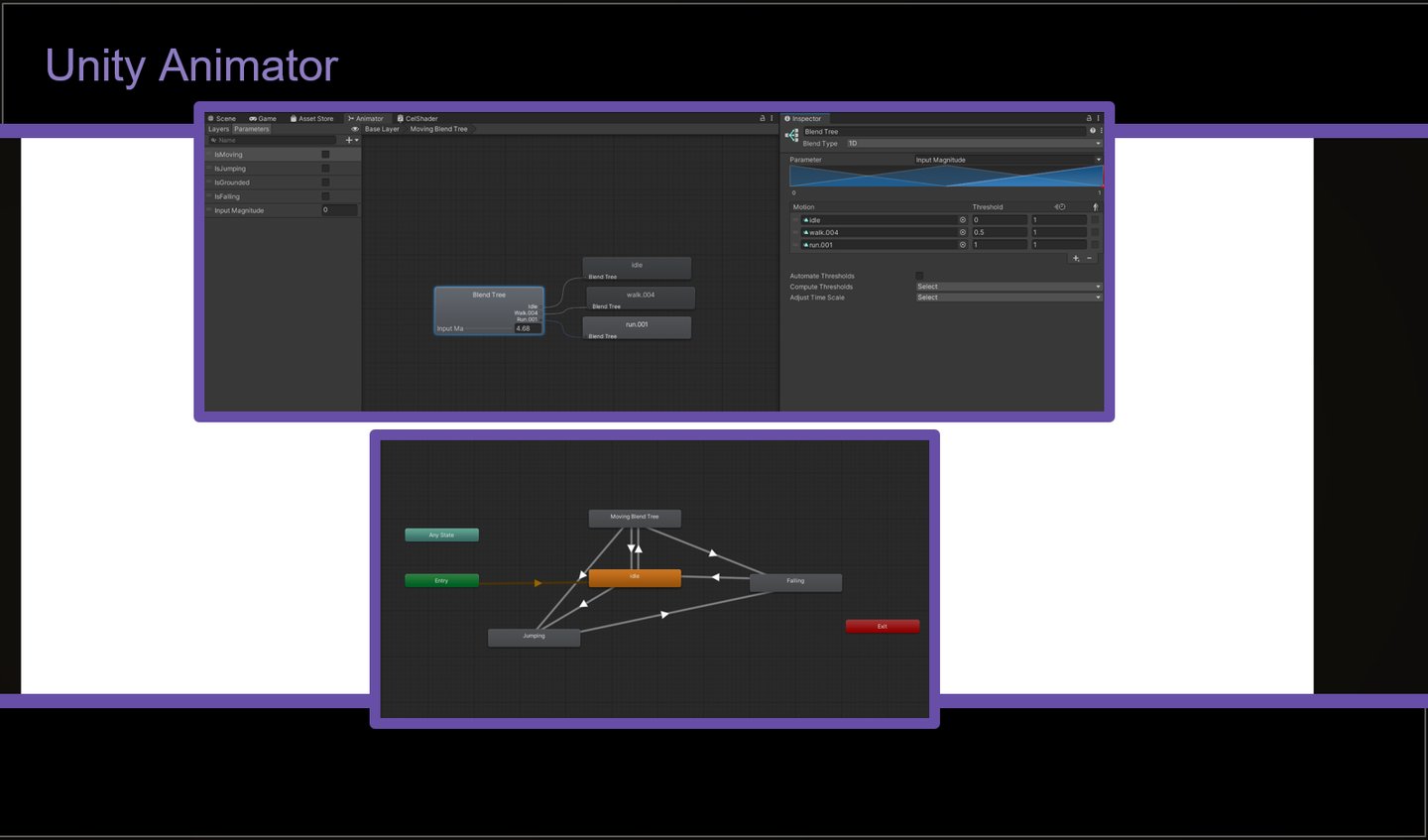Open object picker for walk.004 motion

pyautogui.click(x=962, y=232)
